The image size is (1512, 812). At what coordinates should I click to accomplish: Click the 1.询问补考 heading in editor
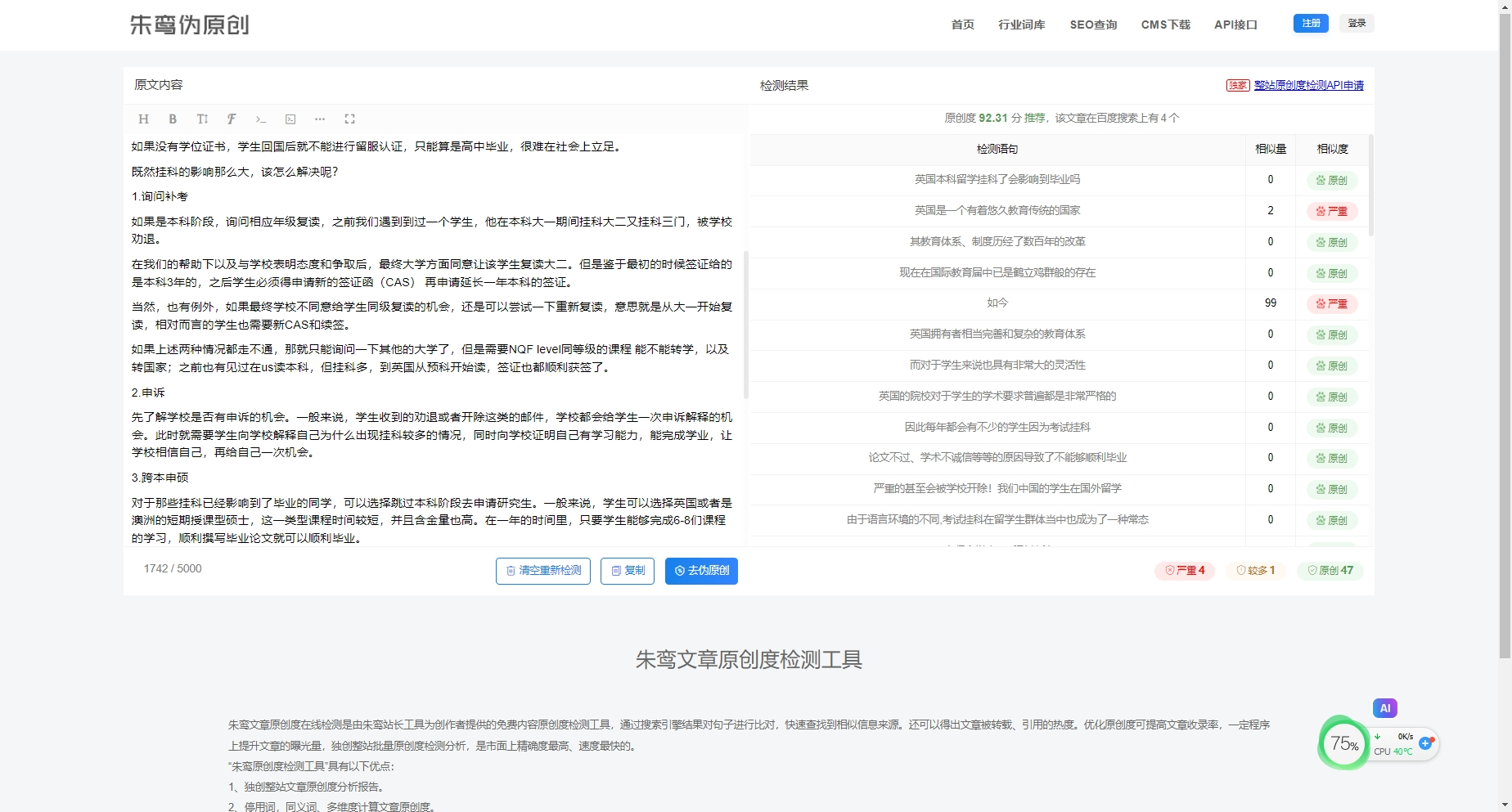(x=160, y=196)
